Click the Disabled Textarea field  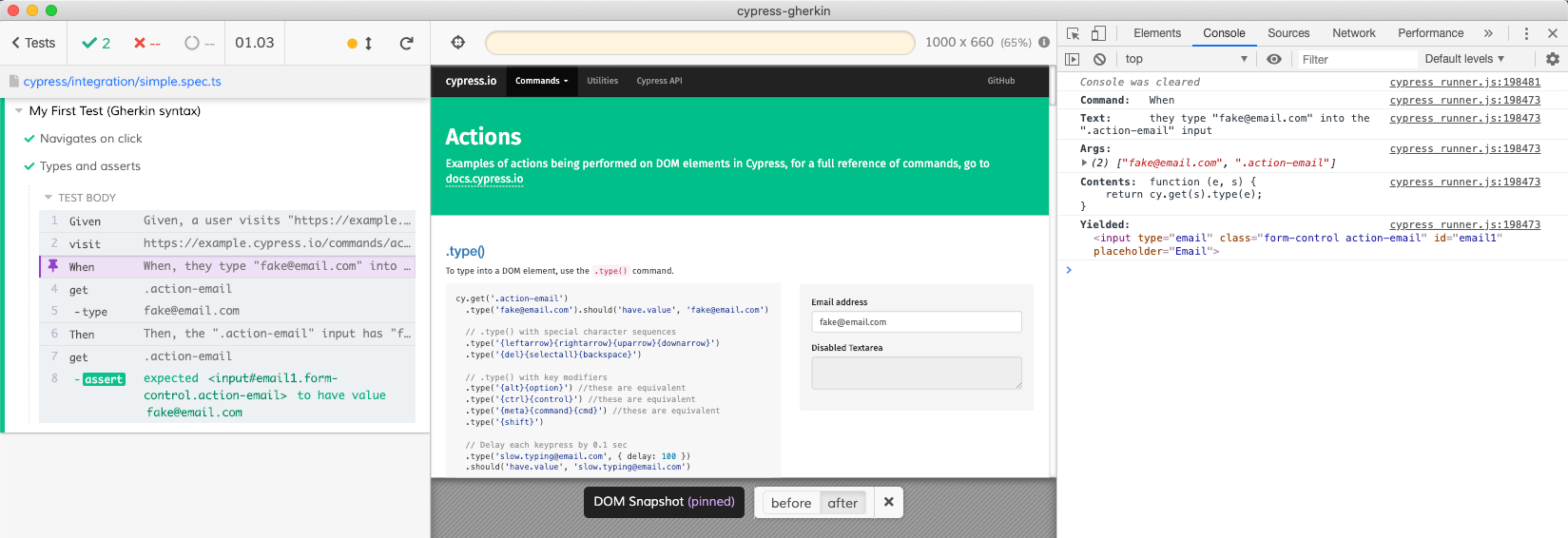point(916,373)
